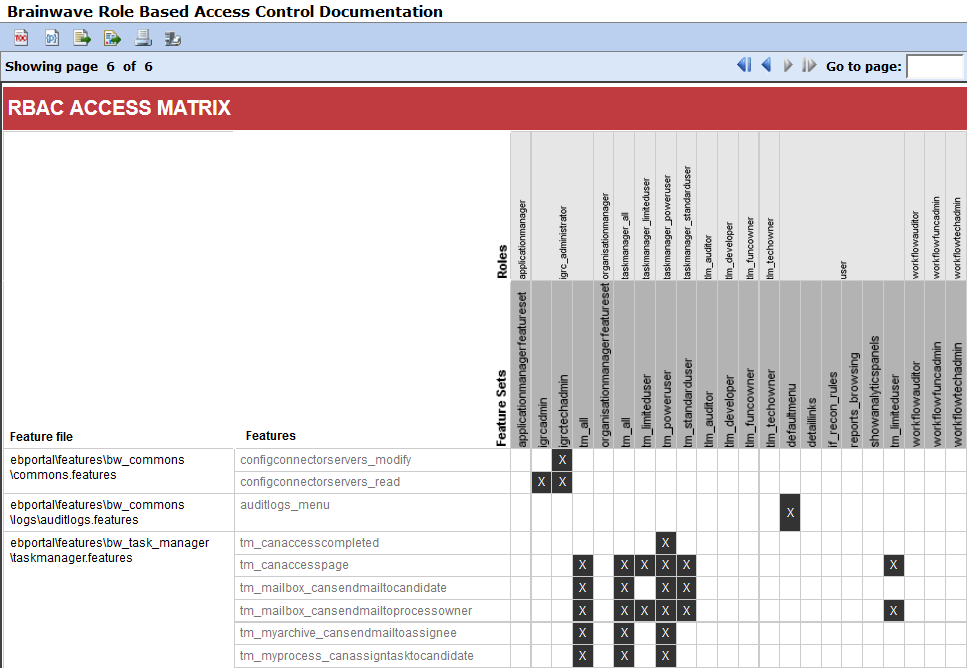Image resolution: width=967 pixels, height=668 pixels.
Task: Click X for tm_myprocess_canassigntasktocandidate under tm_poweruser
Action: coord(665,656)
